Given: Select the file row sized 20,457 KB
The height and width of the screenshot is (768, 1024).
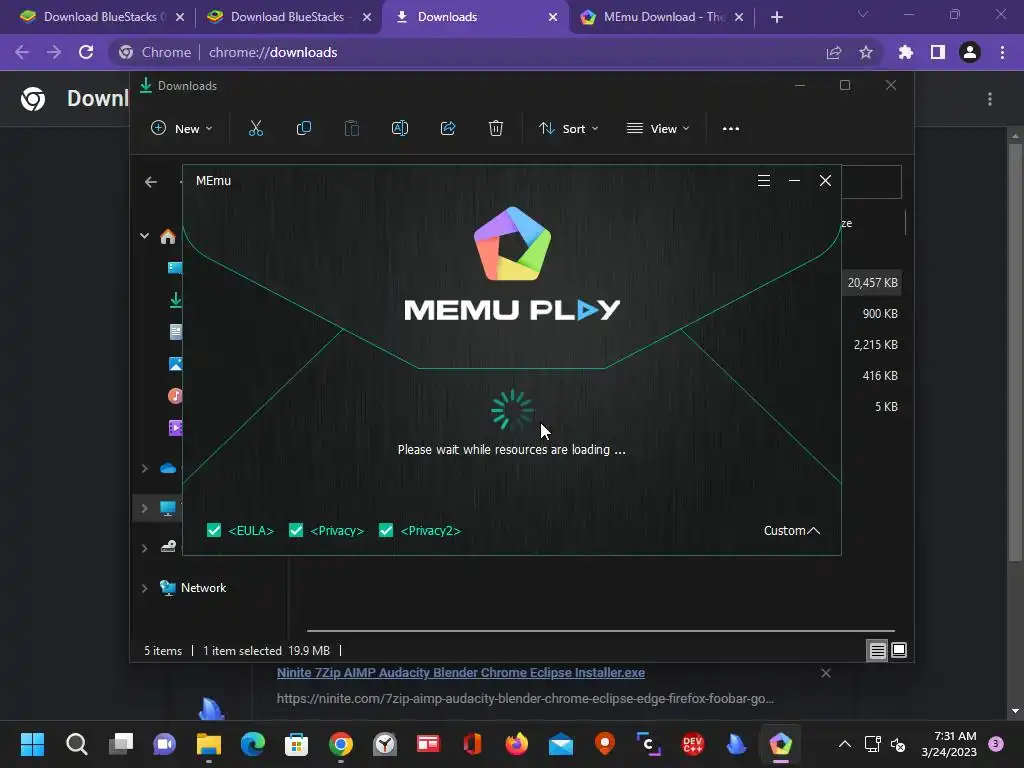Looking at the screenshot, I should (x=872, y=283).
